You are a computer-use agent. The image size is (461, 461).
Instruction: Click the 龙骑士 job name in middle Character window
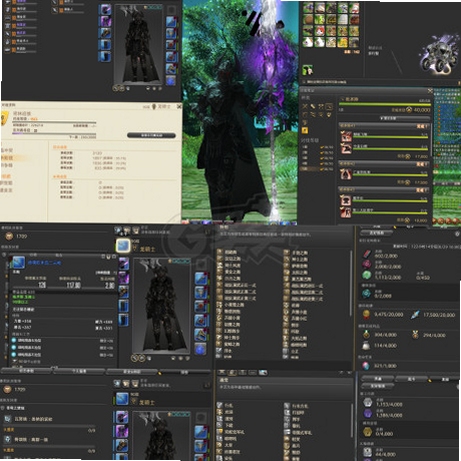click(x=147, y=249)
